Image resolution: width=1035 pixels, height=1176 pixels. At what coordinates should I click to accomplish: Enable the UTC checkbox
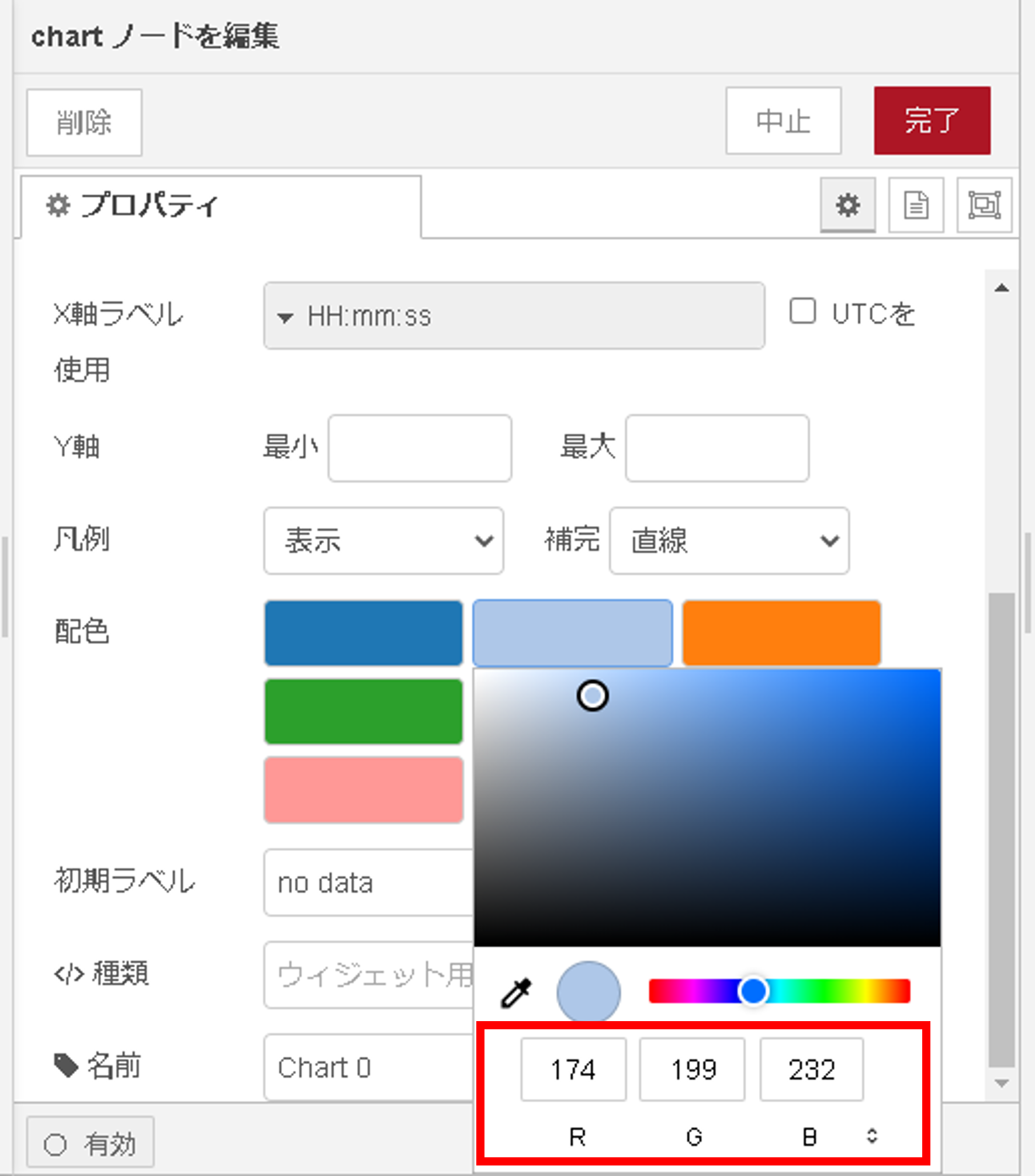802,311
